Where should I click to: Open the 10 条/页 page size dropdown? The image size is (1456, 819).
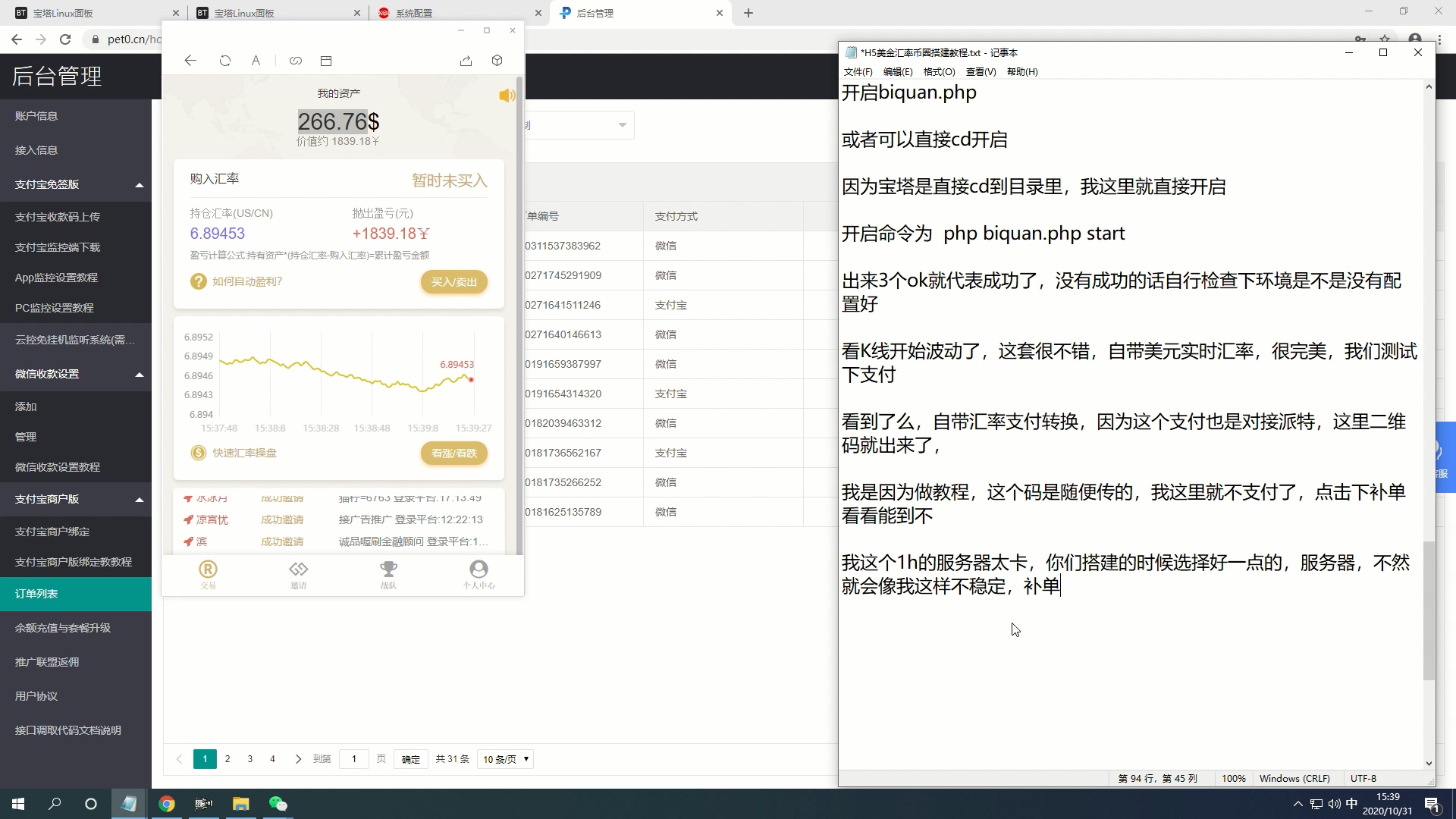click(x=505, y=759)
